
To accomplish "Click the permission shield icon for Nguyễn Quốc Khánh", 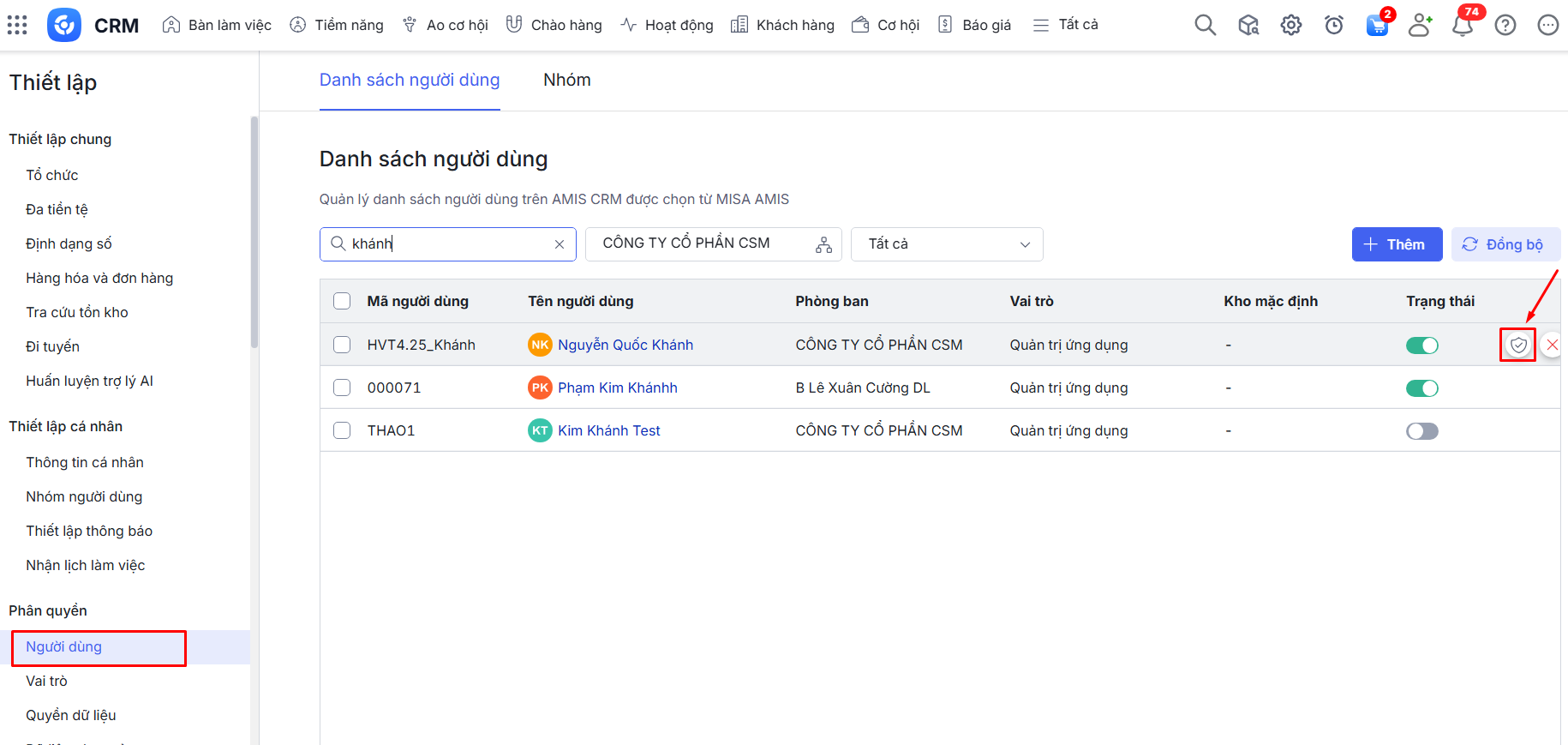I will [1518, 345].
